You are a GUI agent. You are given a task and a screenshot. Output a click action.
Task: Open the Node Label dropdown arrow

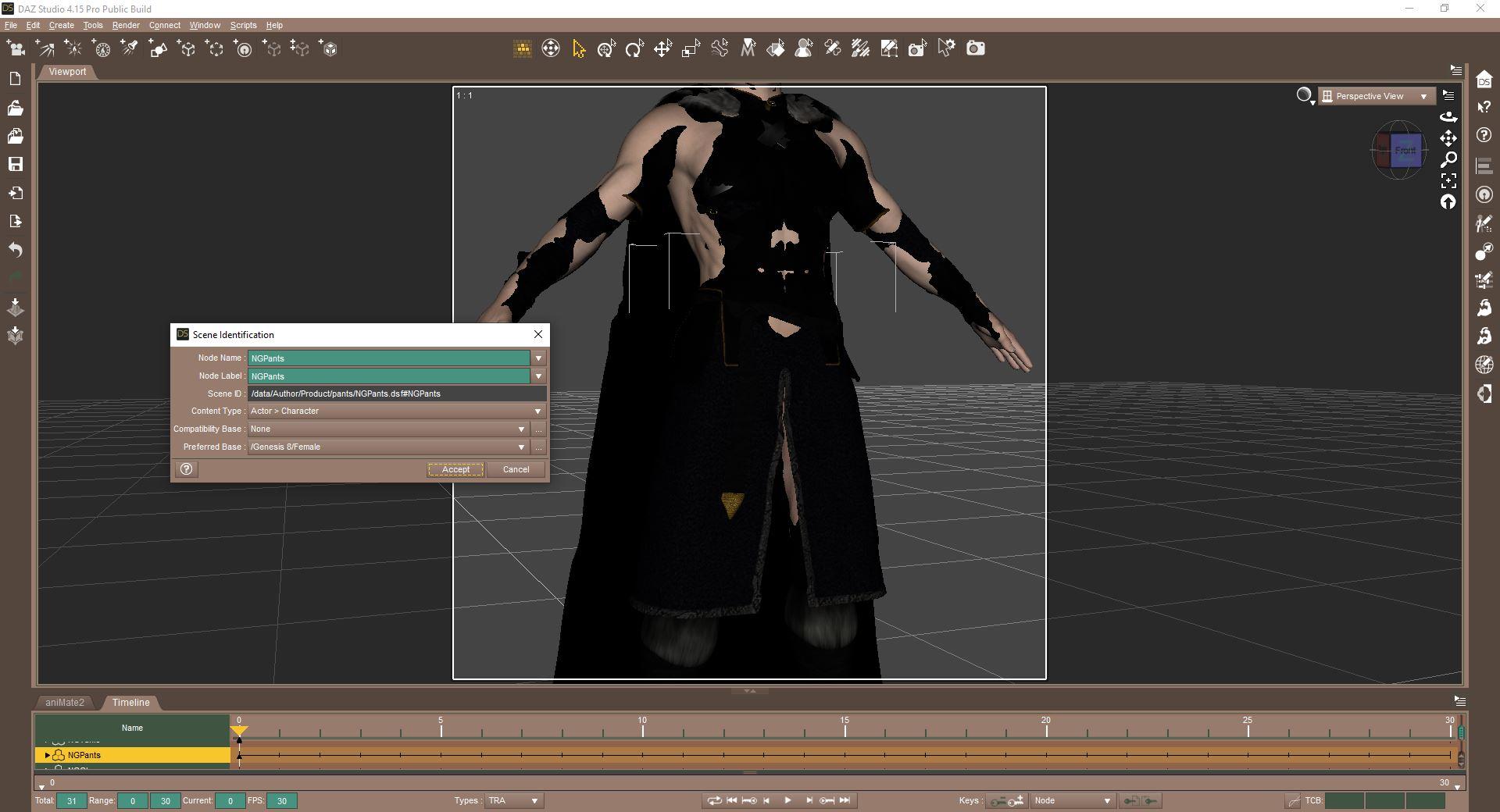click(538, 376)
